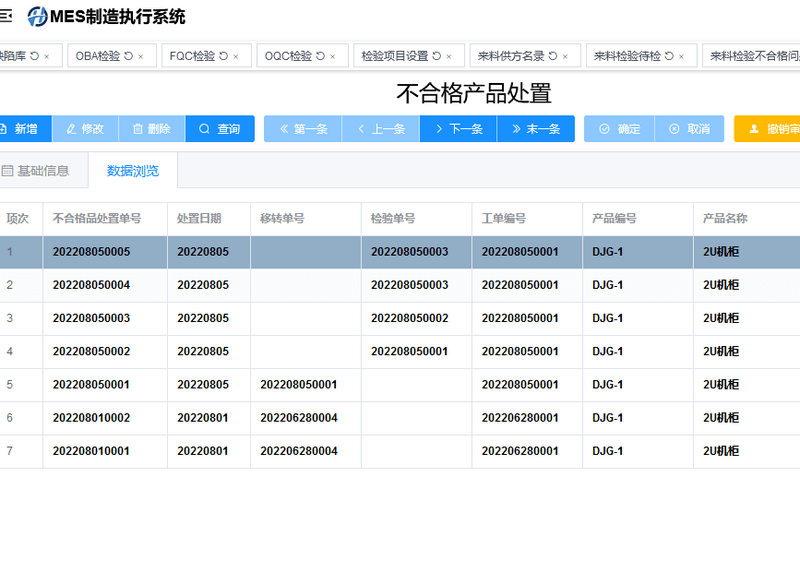The height and width of the screenshot is (585, 800).
Task: Go to first record with 第一条
Action: 303,129
